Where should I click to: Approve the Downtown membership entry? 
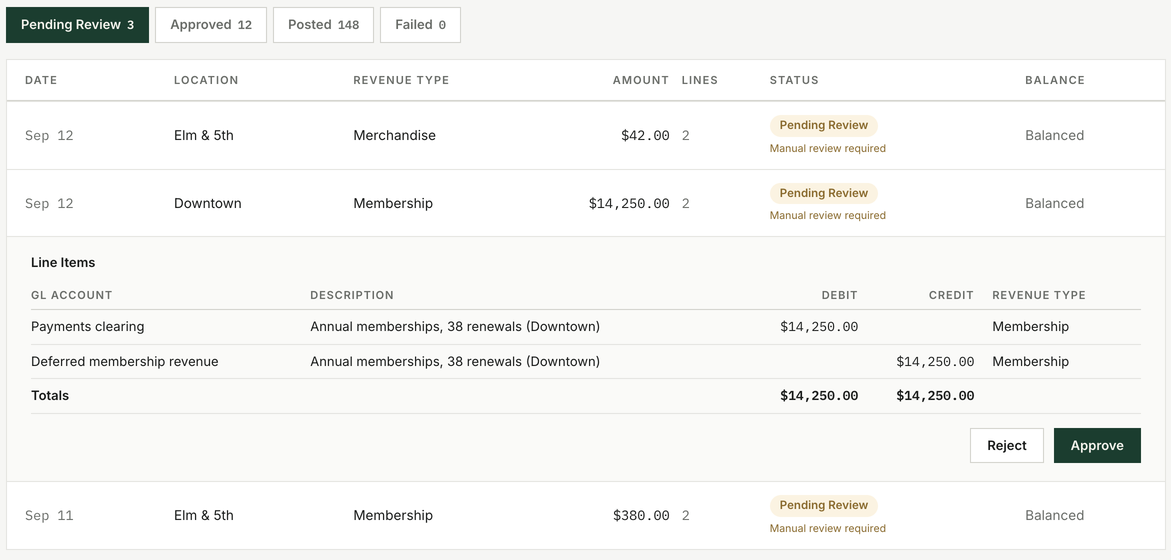point(1097,445)
